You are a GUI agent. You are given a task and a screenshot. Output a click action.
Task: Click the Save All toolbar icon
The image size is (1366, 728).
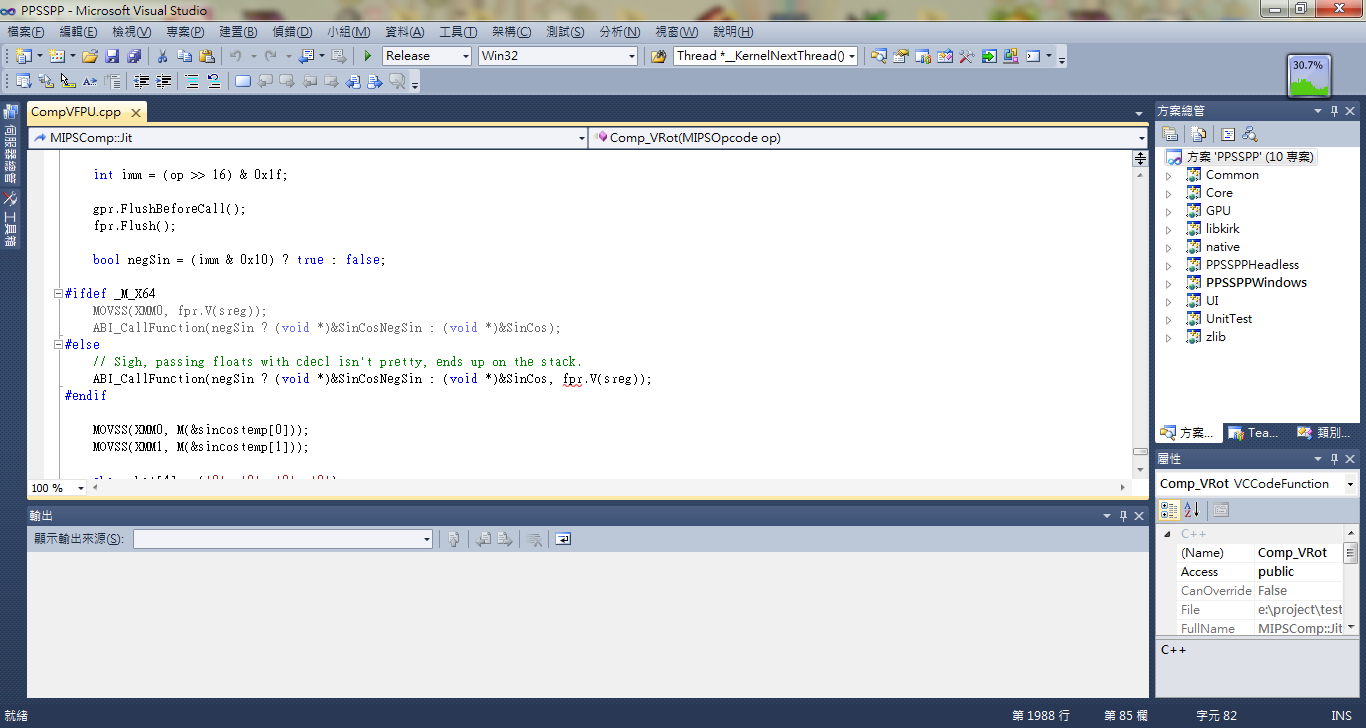click(133, 56)
